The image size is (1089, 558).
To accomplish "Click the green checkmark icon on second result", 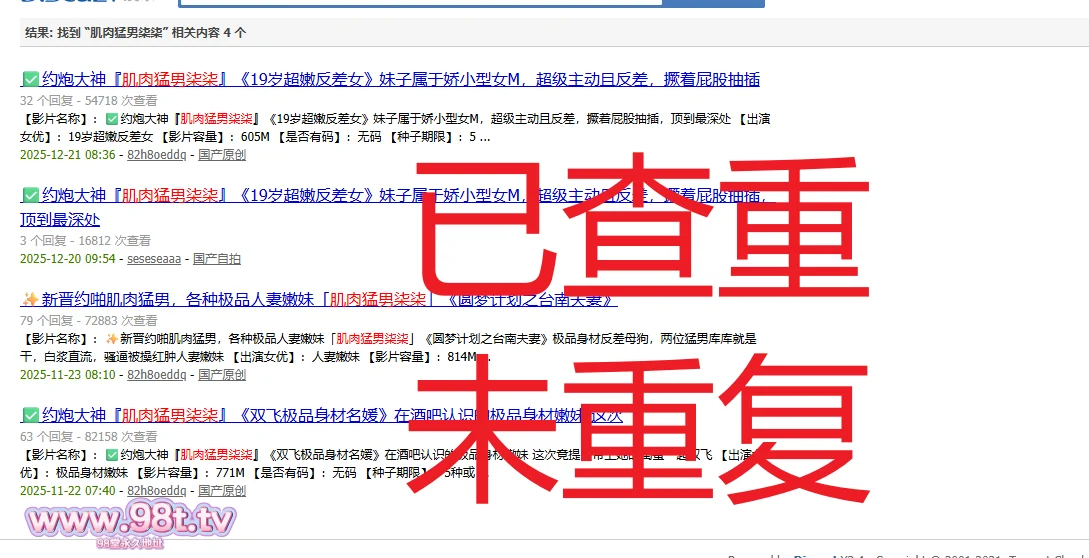I will click(x=30, y=196).
